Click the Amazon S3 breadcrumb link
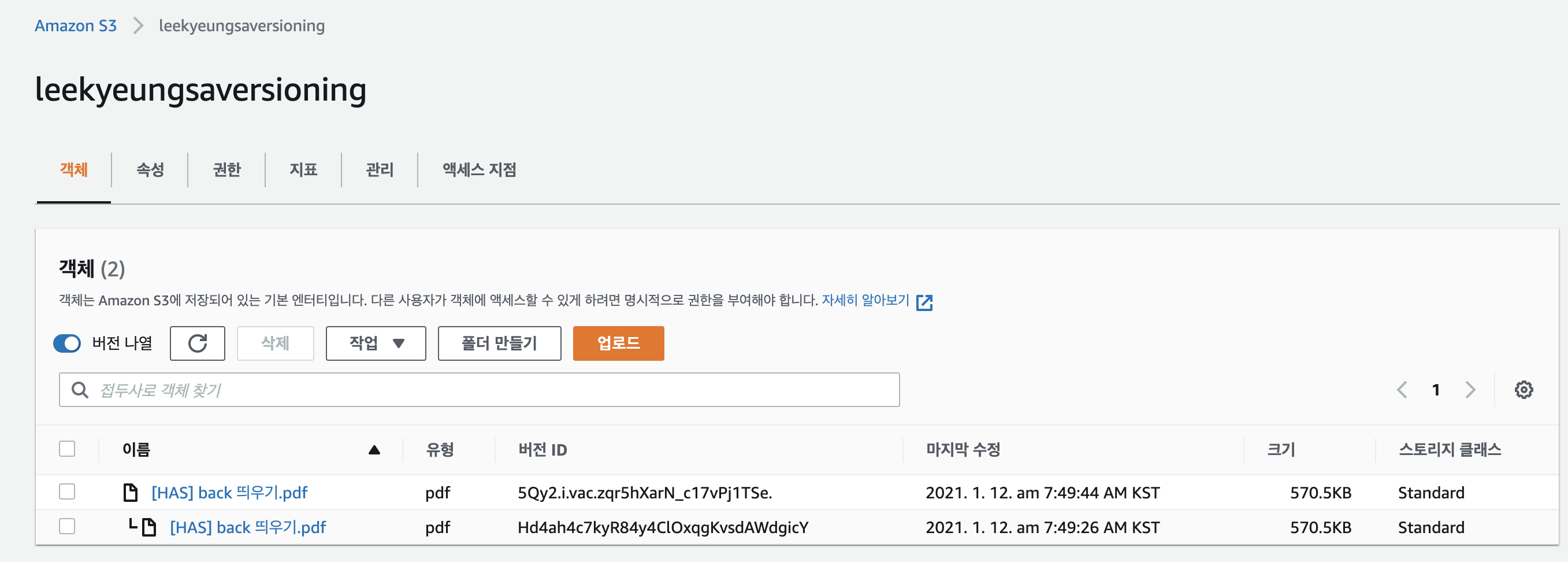This screenshot has width=1568, height=562. point(76,25)
